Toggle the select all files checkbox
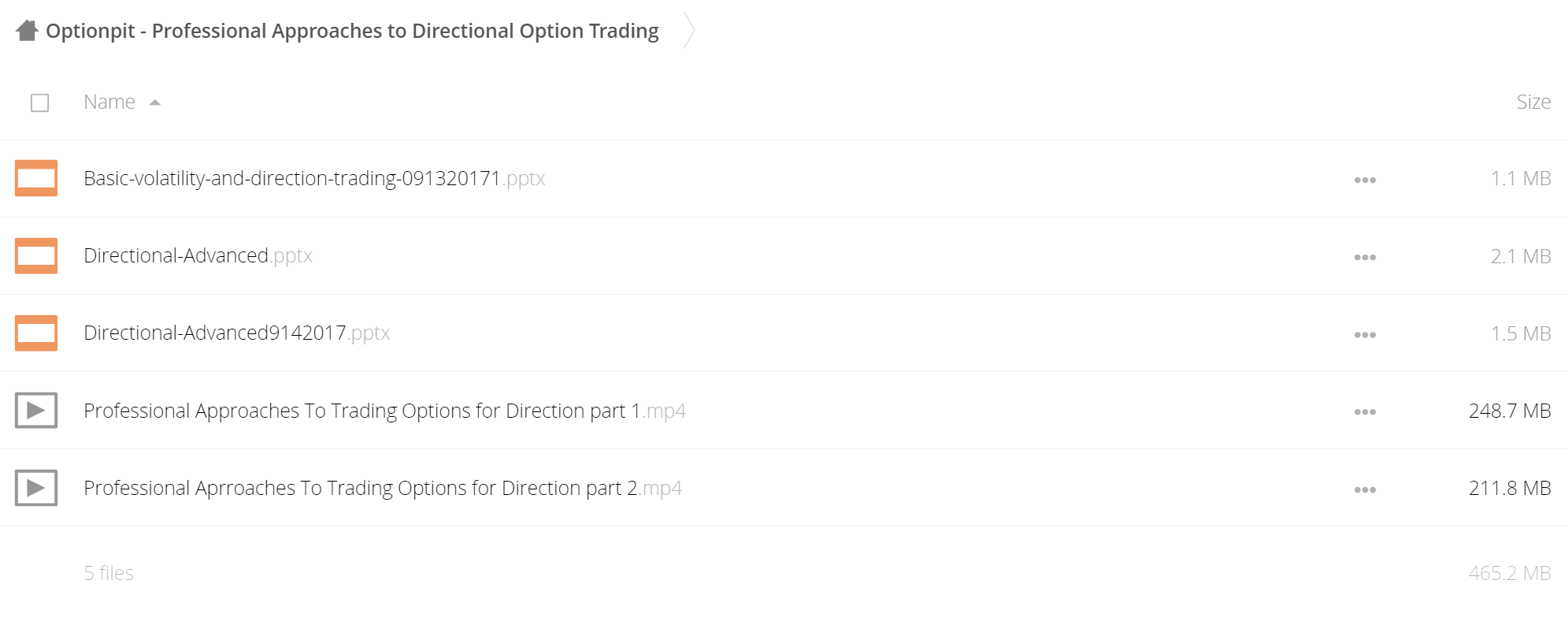Screen dimensions: 1568x625 [x=39, y=102]
